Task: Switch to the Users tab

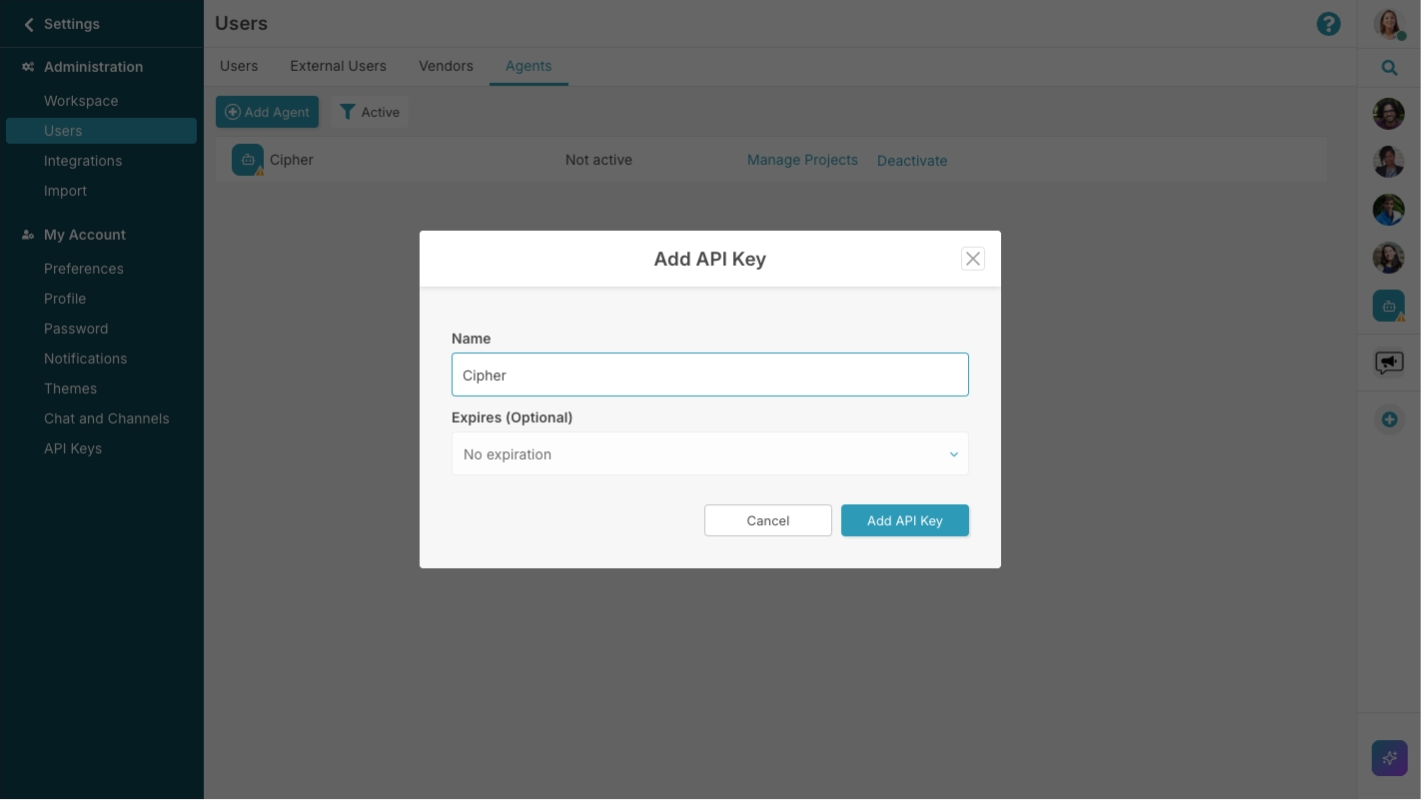Action: (x=239, y=66)
